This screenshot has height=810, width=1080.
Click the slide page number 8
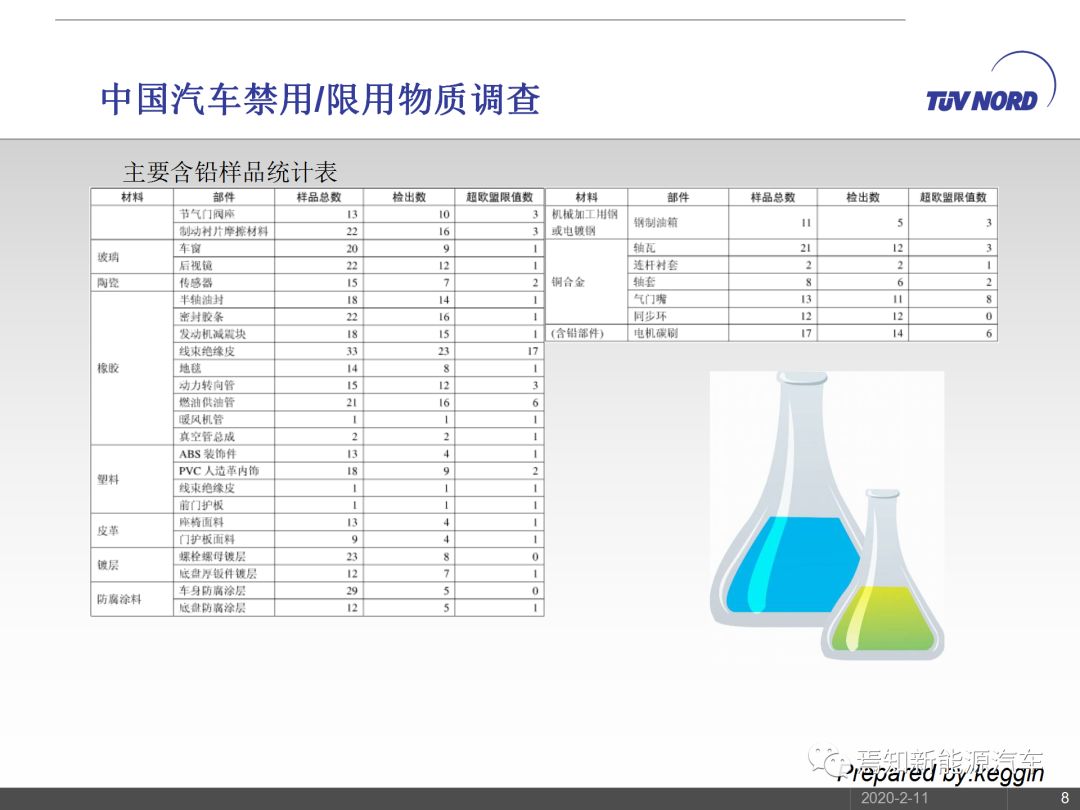pyautogui.click(x=1064, y=798)
